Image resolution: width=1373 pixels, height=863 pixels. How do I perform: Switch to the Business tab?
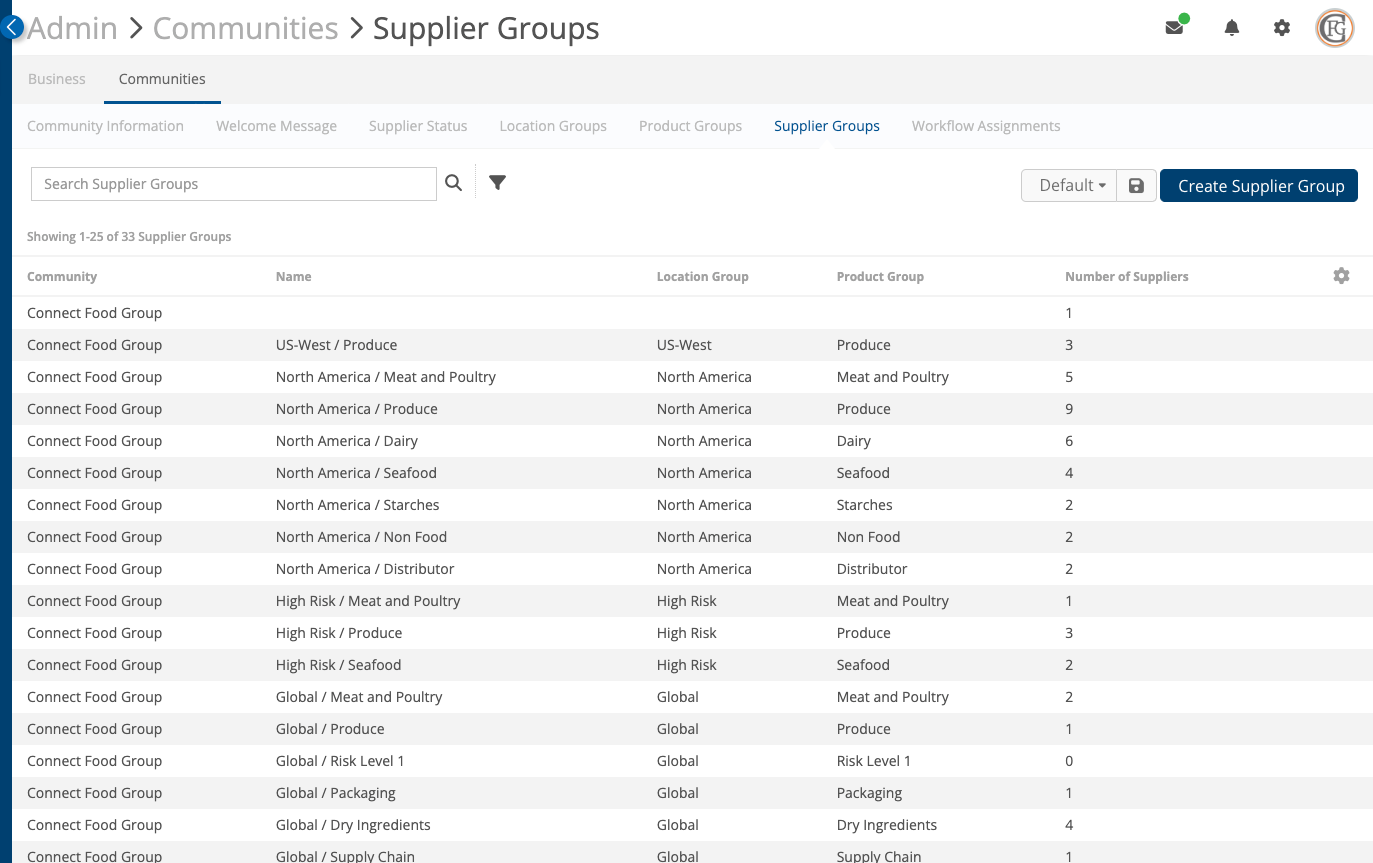(x=57, y=79)
